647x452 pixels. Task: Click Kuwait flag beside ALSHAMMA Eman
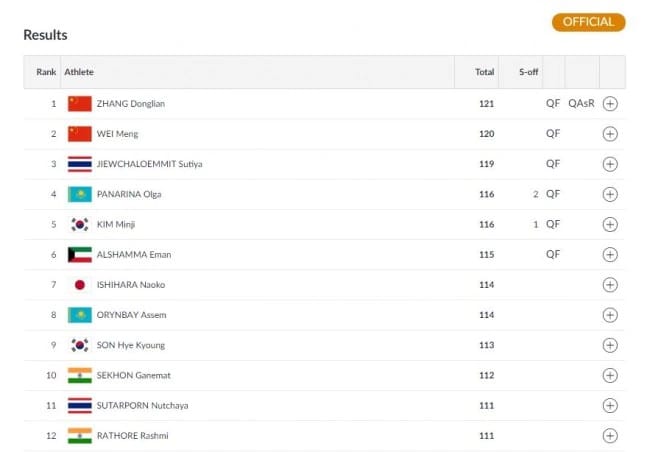[x=80, y=254]
